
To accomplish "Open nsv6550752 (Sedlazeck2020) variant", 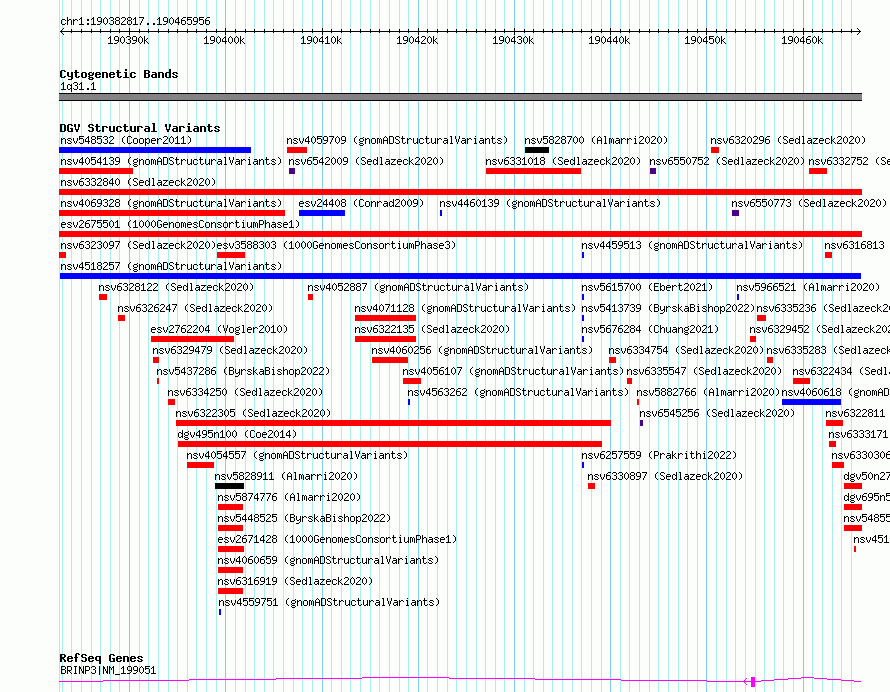I will click(x=727, y=161).
